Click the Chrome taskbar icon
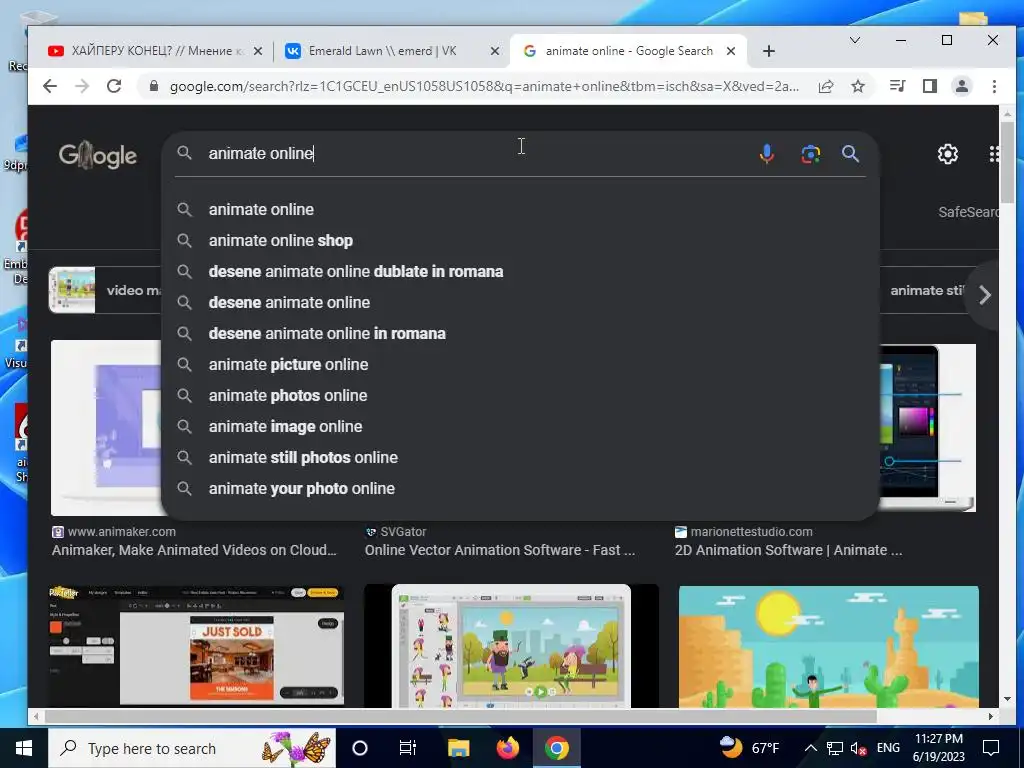Screen dimensions: 1024x768 tap(556, 748)
